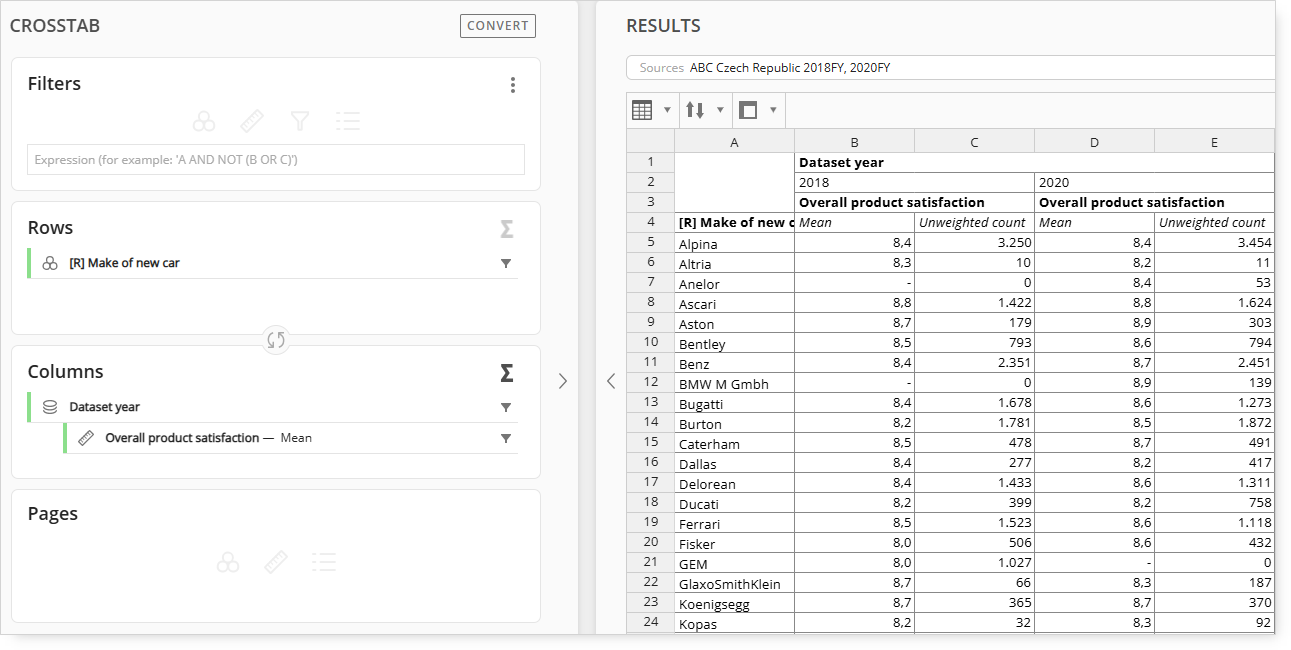Click the sort arrows toolbar icon
The height and width of the screenshot is (650, 1291).
click(695, 110)
